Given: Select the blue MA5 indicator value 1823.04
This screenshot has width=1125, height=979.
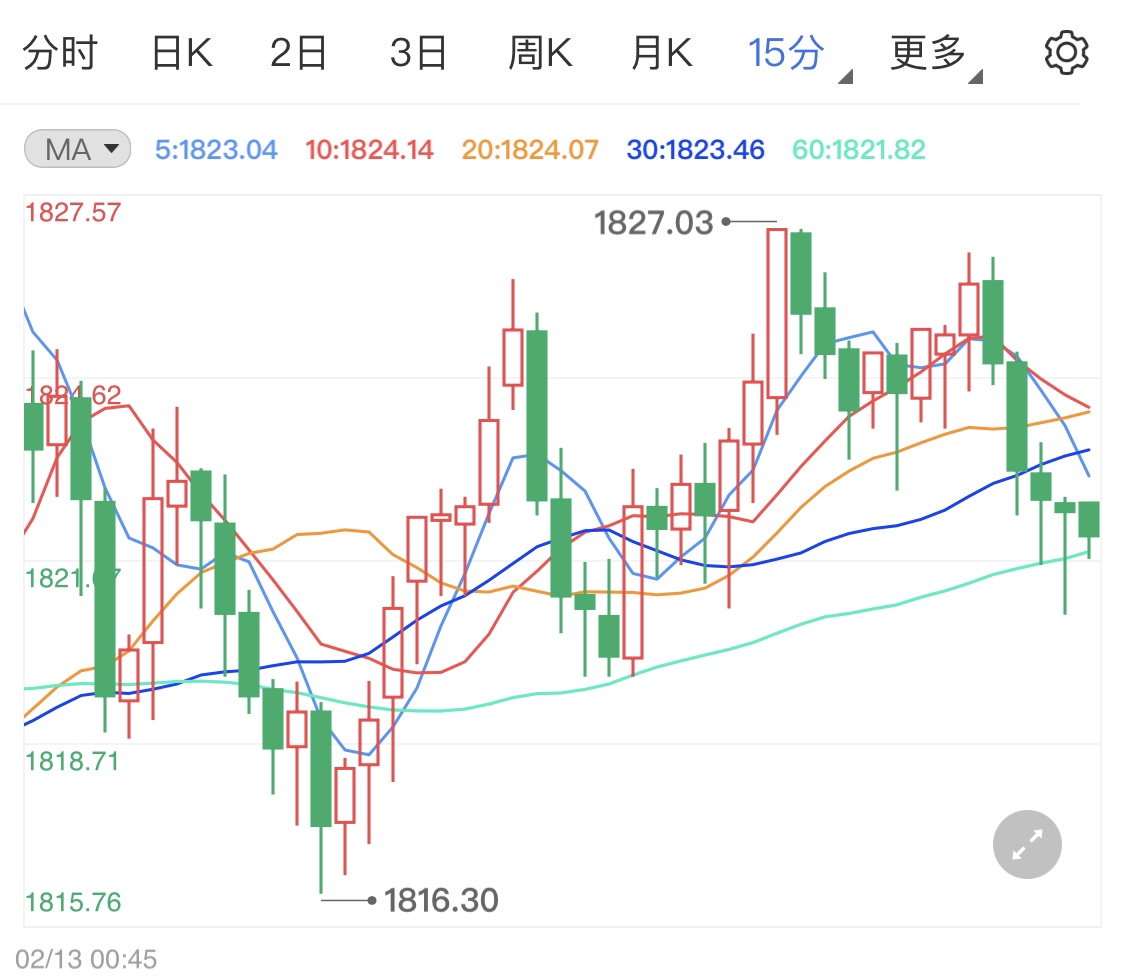Looking at the screenshot, I should 216,149.
